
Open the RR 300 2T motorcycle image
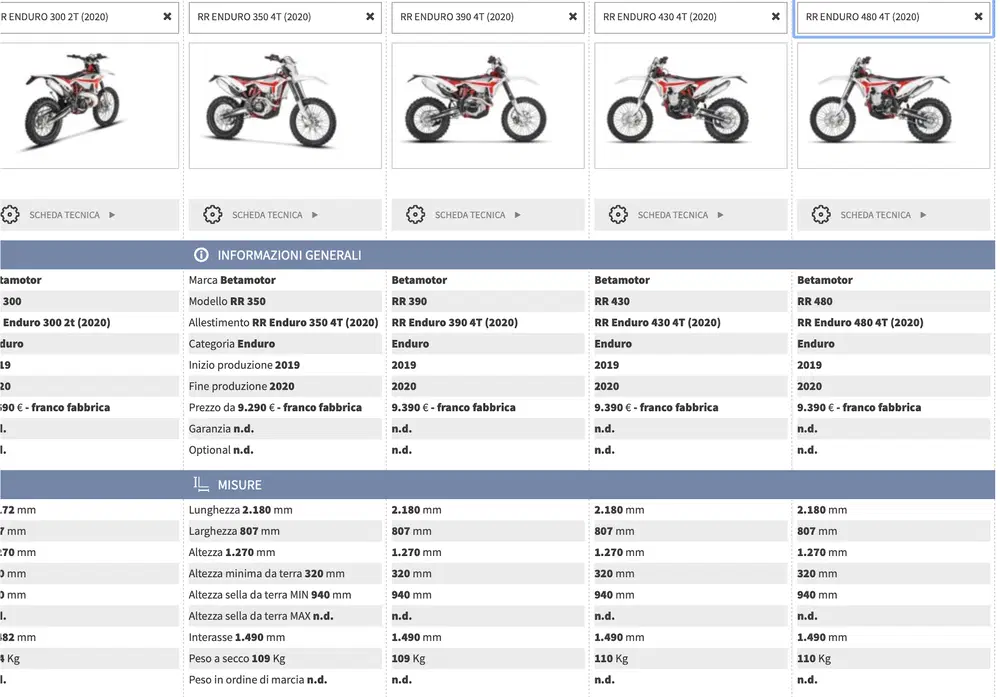89,105
